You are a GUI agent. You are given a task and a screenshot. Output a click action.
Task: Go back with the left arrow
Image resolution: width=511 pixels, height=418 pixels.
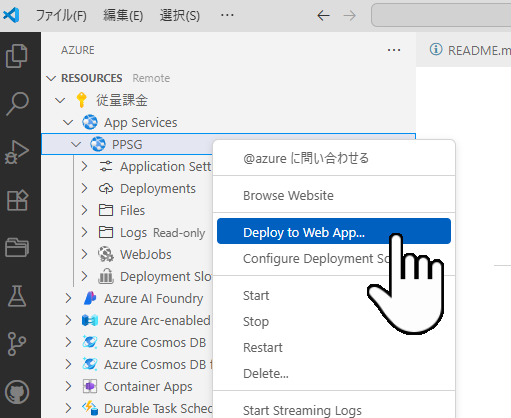(x=323, y=15)
